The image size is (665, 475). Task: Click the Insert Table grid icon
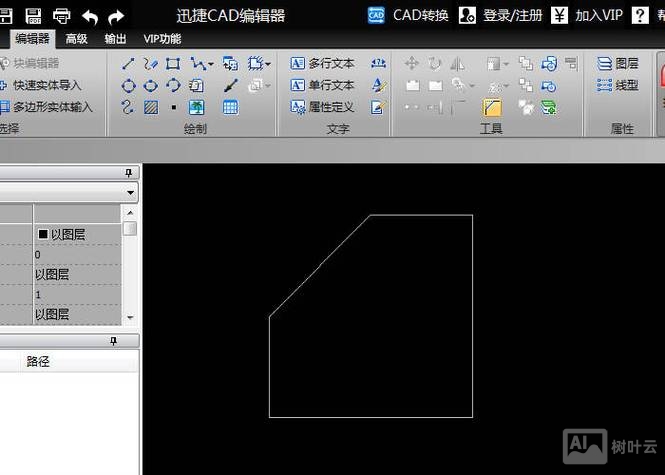coord(230,107)
